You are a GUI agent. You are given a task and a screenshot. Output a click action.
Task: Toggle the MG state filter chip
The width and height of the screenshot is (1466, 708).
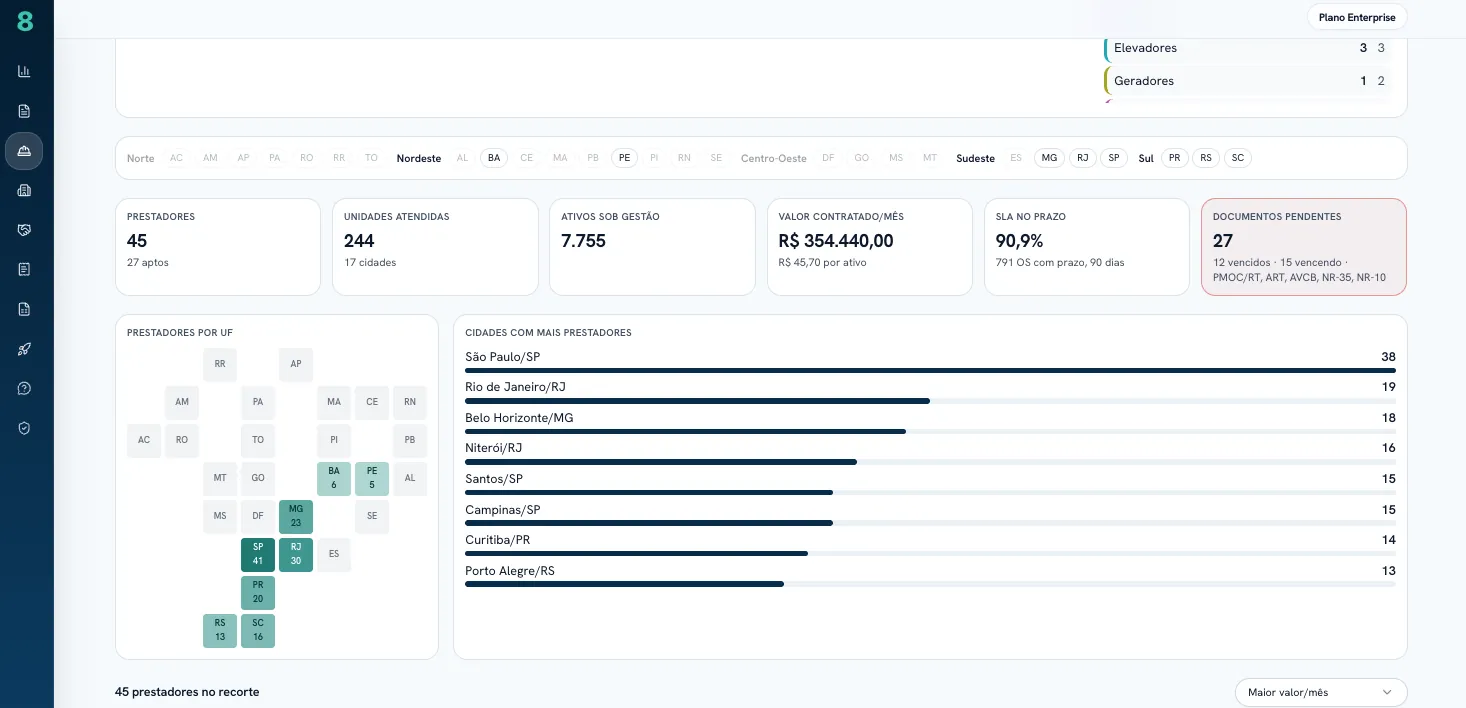(x=1049, y=158)
